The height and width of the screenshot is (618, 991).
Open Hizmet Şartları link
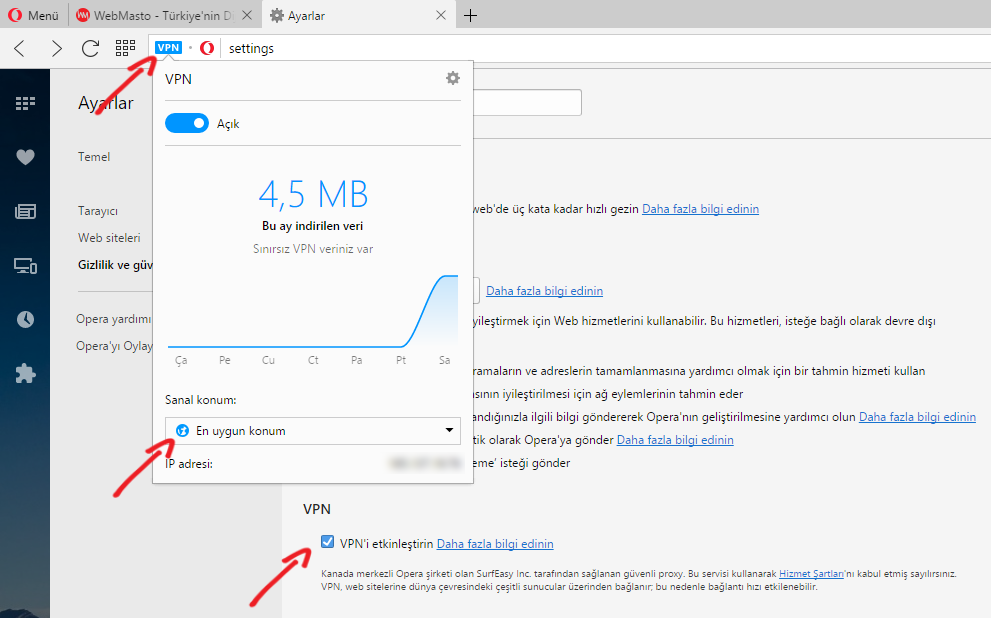(811, 574)
